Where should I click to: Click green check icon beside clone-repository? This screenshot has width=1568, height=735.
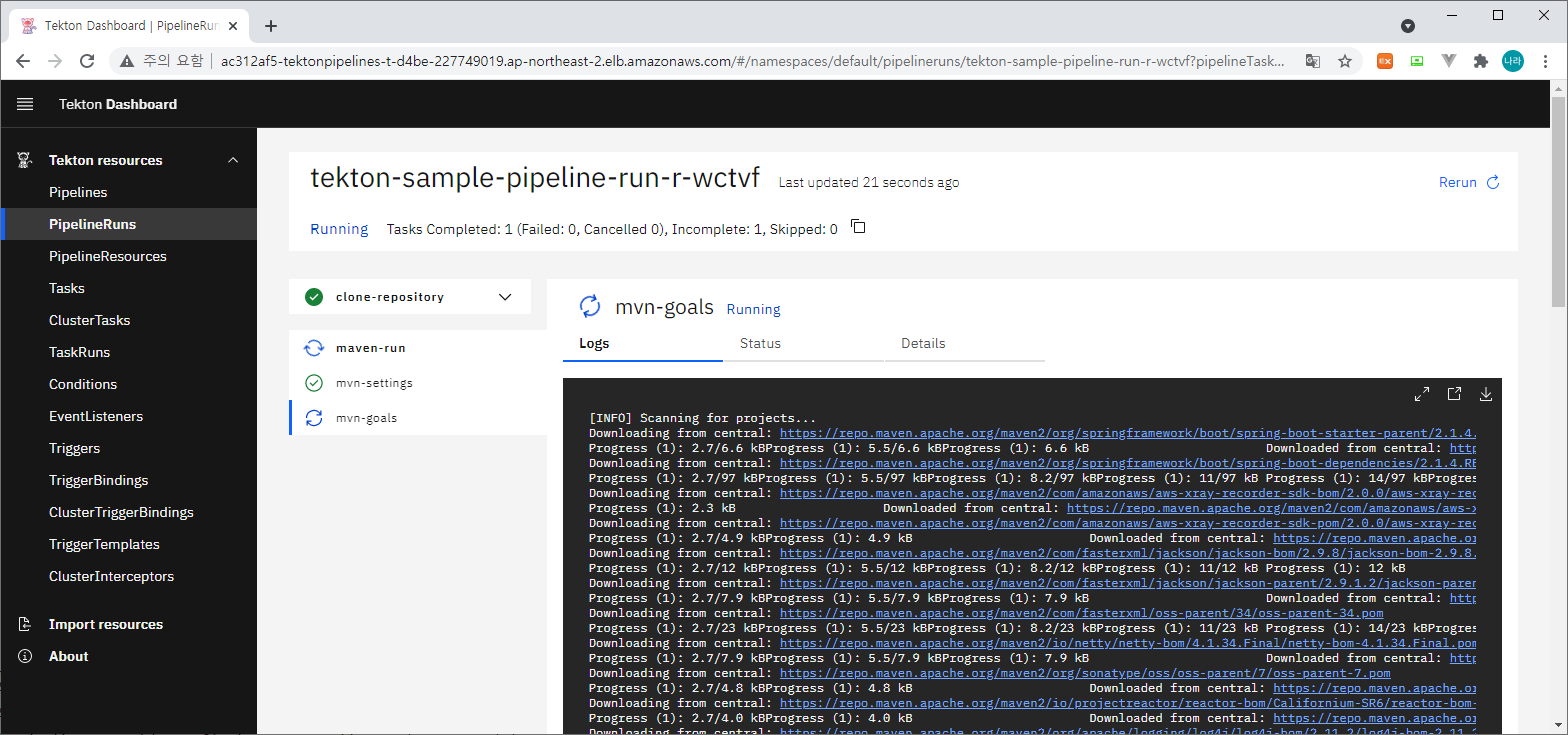click(314, 297)
